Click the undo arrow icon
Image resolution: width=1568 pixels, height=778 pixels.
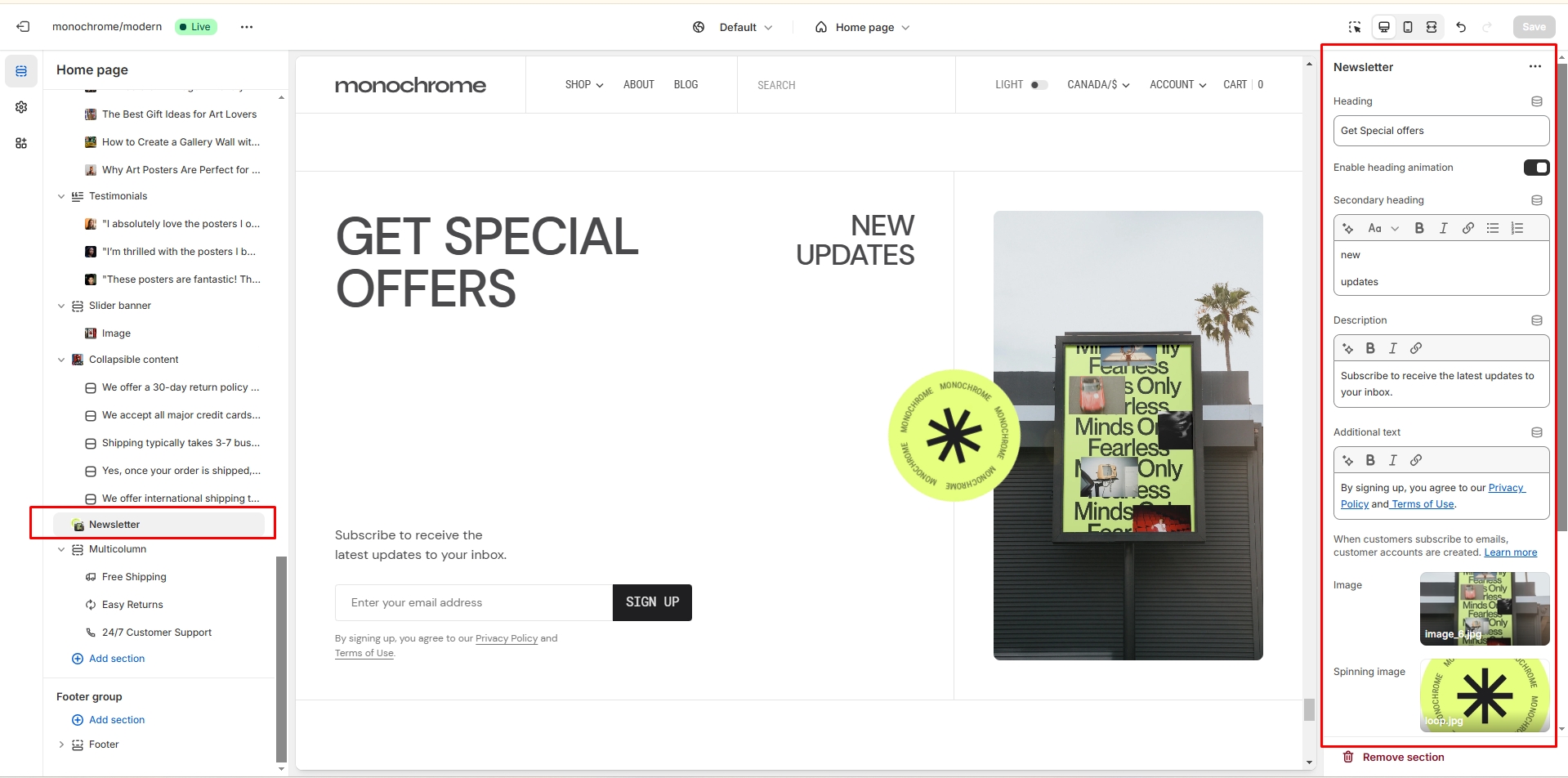coord(1461,27)
